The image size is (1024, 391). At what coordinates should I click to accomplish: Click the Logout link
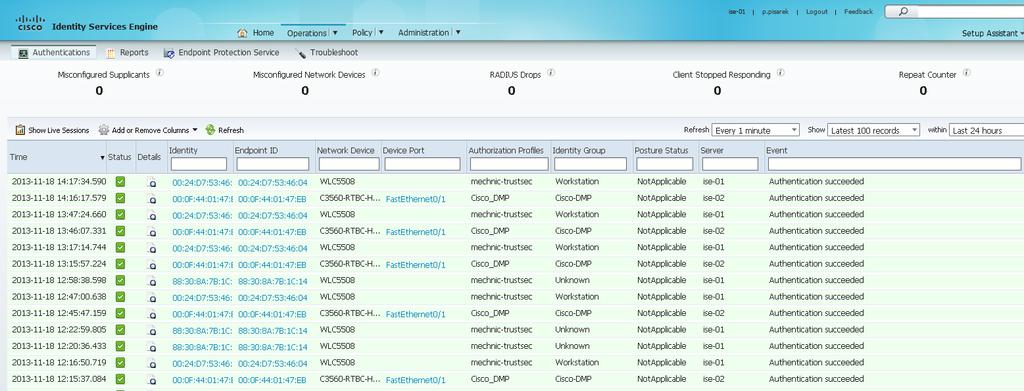coord(816,12)
